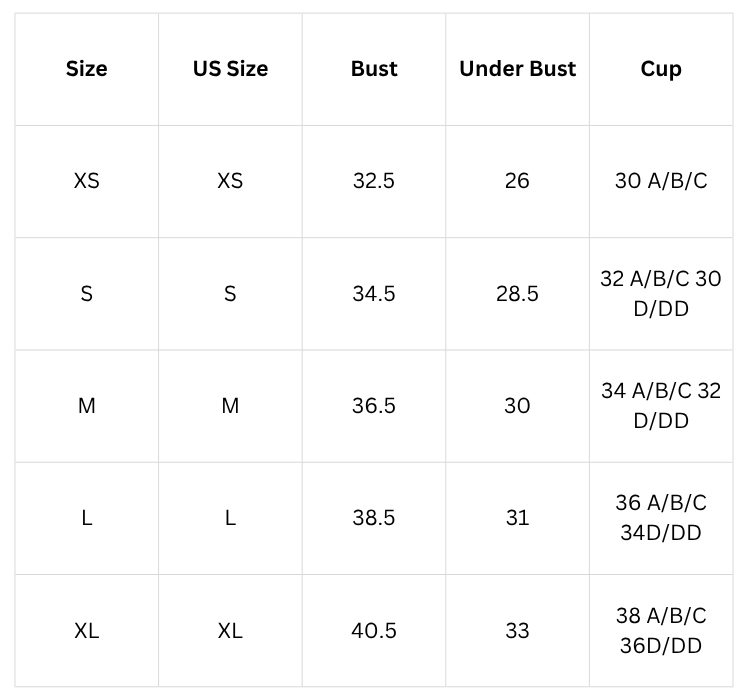Select the "Under Bust" column header
The height and width of the screenshot is (700, 740).
[517, 69]
